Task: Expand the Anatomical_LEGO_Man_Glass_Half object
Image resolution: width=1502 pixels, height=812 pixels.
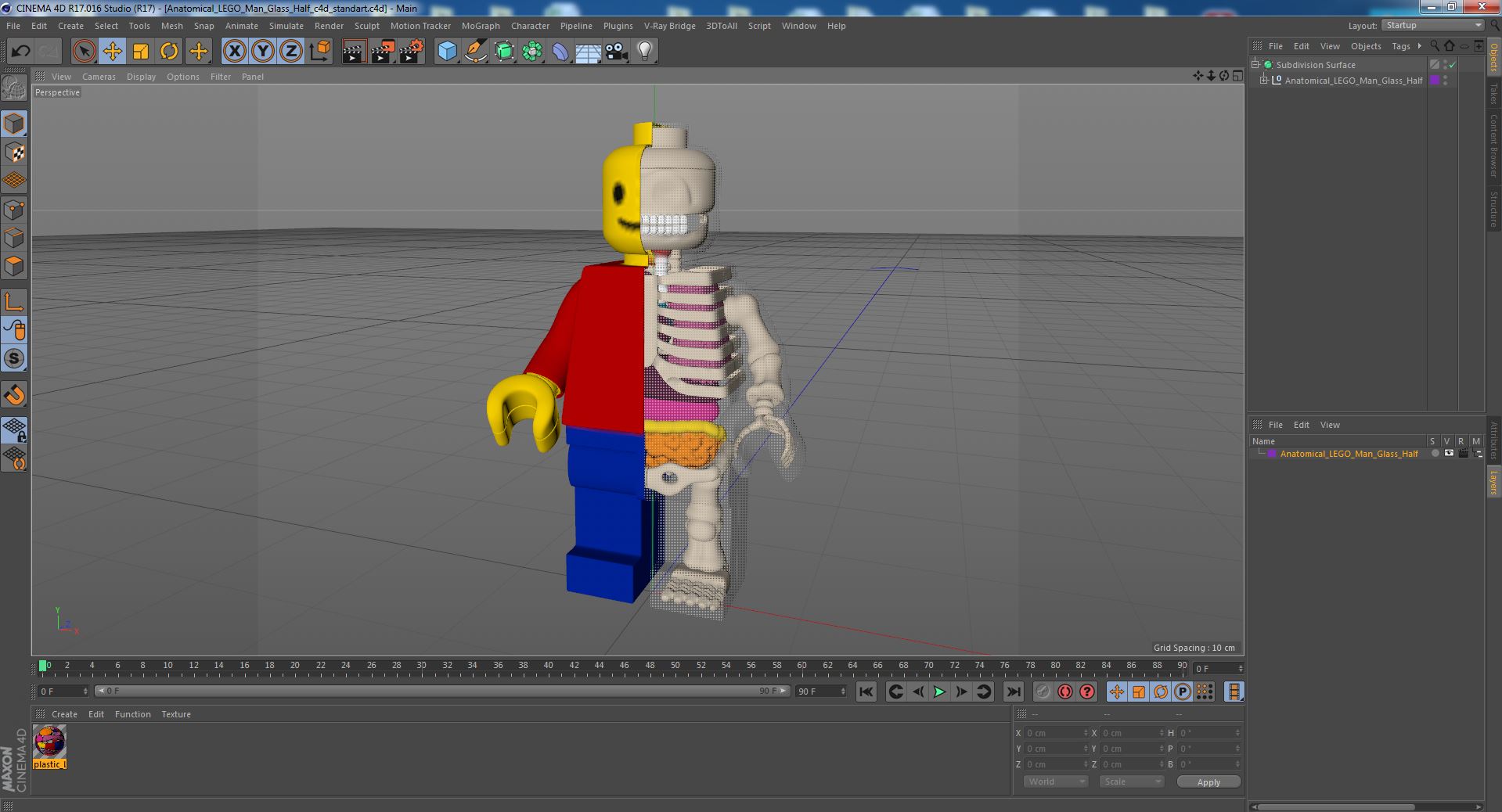Action: [x=1263, y=80]
